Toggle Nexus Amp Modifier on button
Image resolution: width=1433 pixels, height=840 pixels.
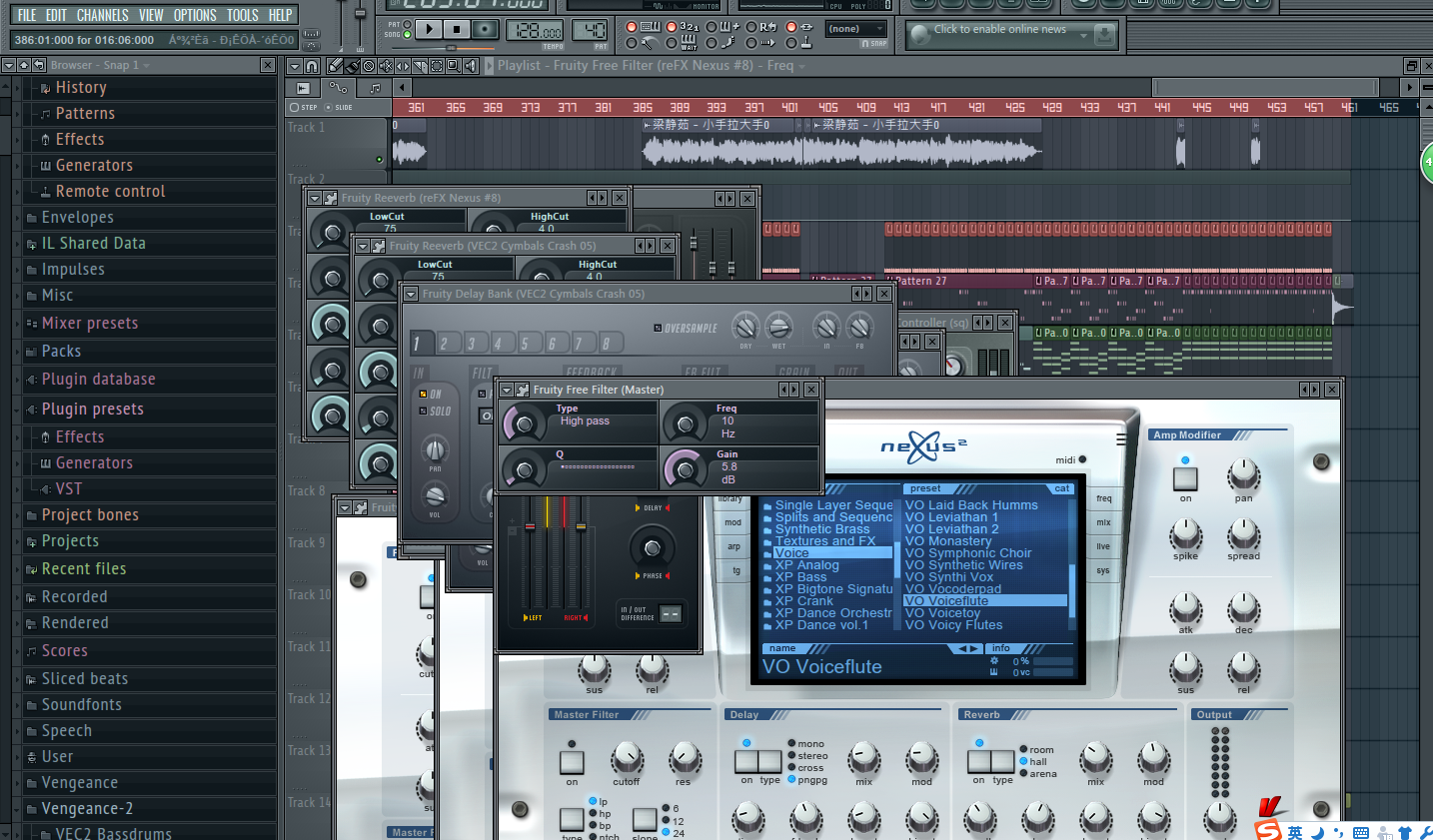coord(1185,478)
